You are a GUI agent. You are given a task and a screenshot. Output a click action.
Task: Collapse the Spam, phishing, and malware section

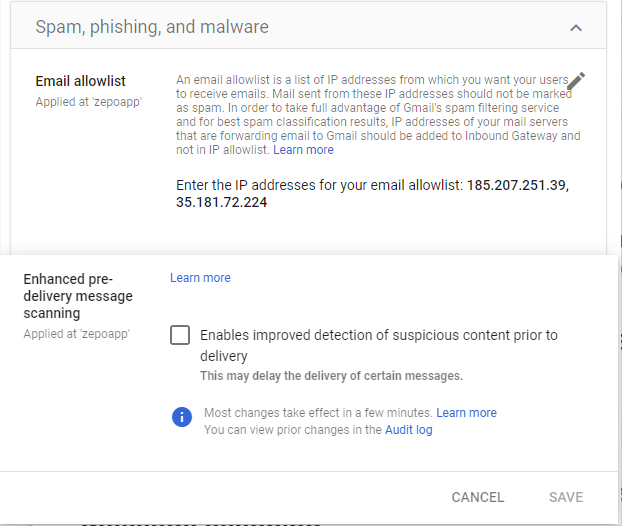[576, 28]
